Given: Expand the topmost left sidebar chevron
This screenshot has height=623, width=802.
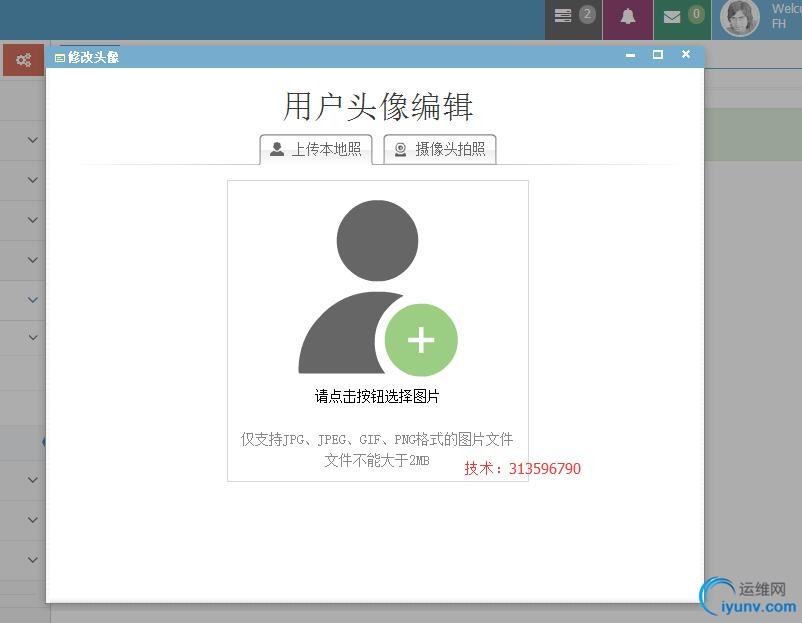Looking at the screenshot, I should [x=32, y=140].
